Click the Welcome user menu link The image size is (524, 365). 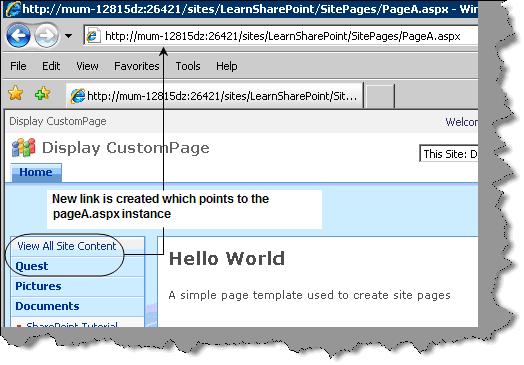[462, 122]
